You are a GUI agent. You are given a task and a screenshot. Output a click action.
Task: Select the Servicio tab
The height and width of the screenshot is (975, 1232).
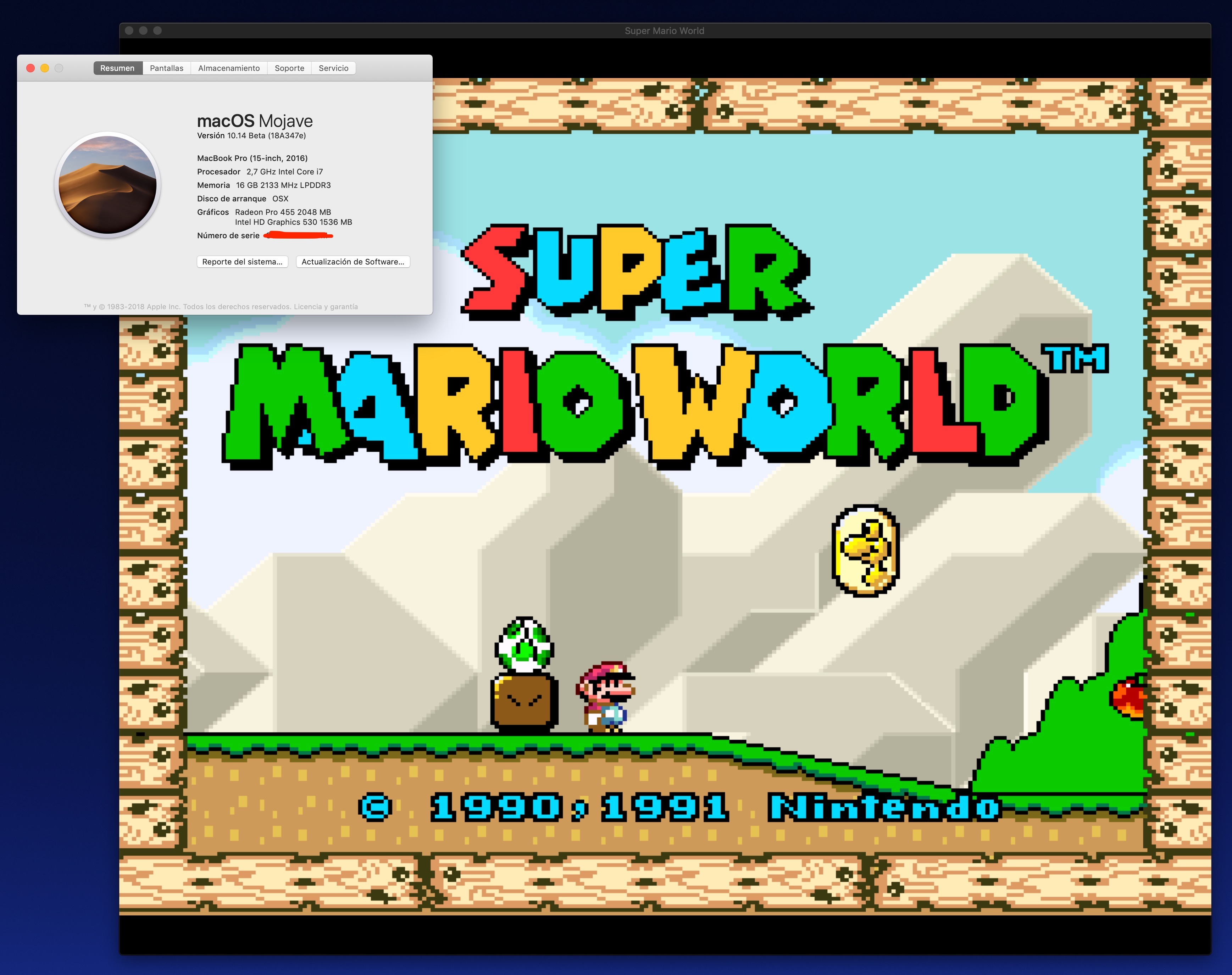[333, 68]
